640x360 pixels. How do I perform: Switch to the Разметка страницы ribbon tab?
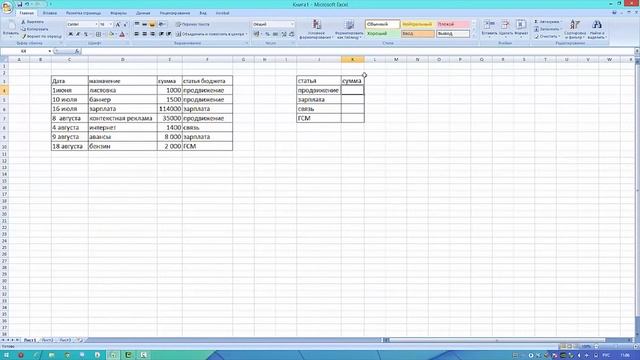83,13
